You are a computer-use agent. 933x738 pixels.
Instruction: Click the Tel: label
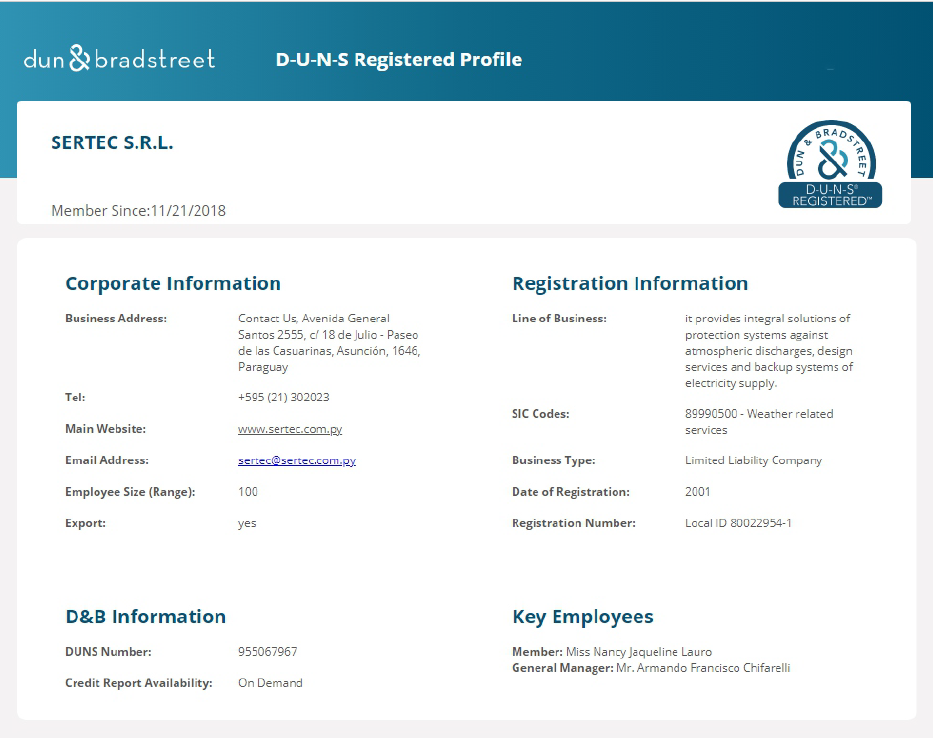click(x=75, y=397)
